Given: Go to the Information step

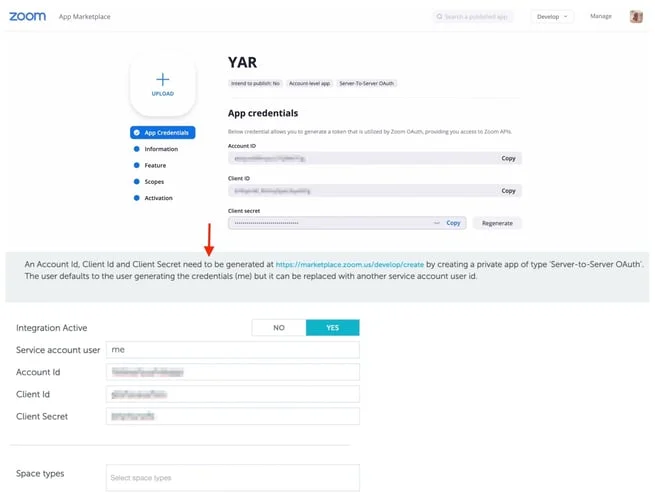Looking at the screenshot, I should [x=160, y=149].
